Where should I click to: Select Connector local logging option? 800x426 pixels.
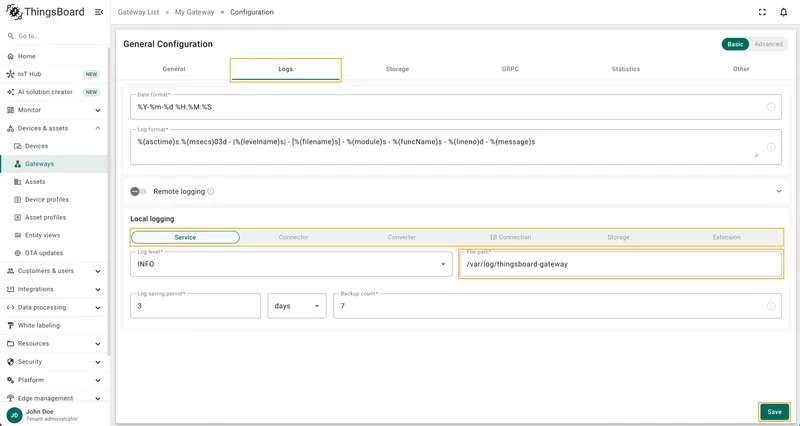click(293, 237)
